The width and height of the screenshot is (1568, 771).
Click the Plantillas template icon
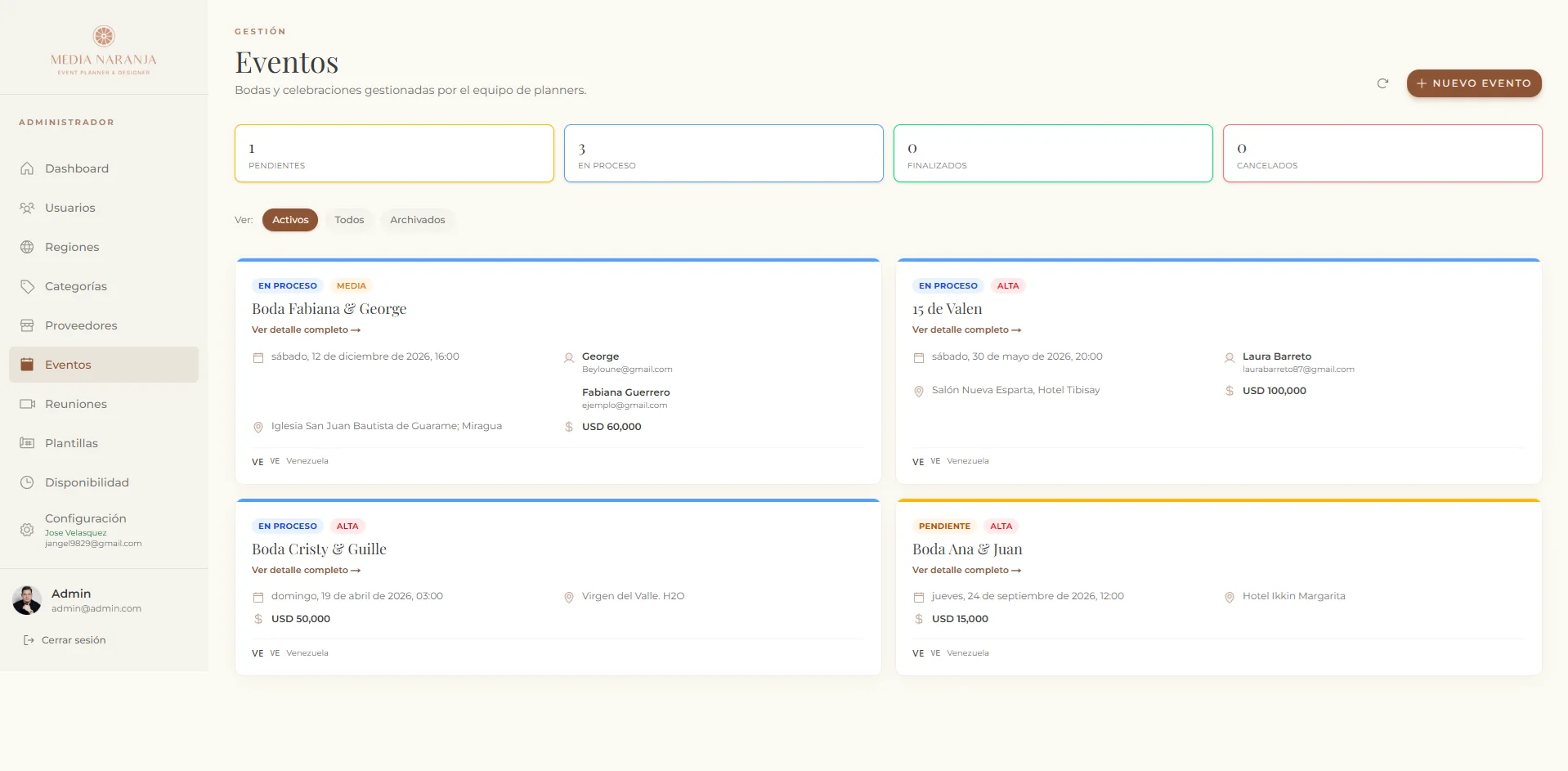tap(27, 443)
